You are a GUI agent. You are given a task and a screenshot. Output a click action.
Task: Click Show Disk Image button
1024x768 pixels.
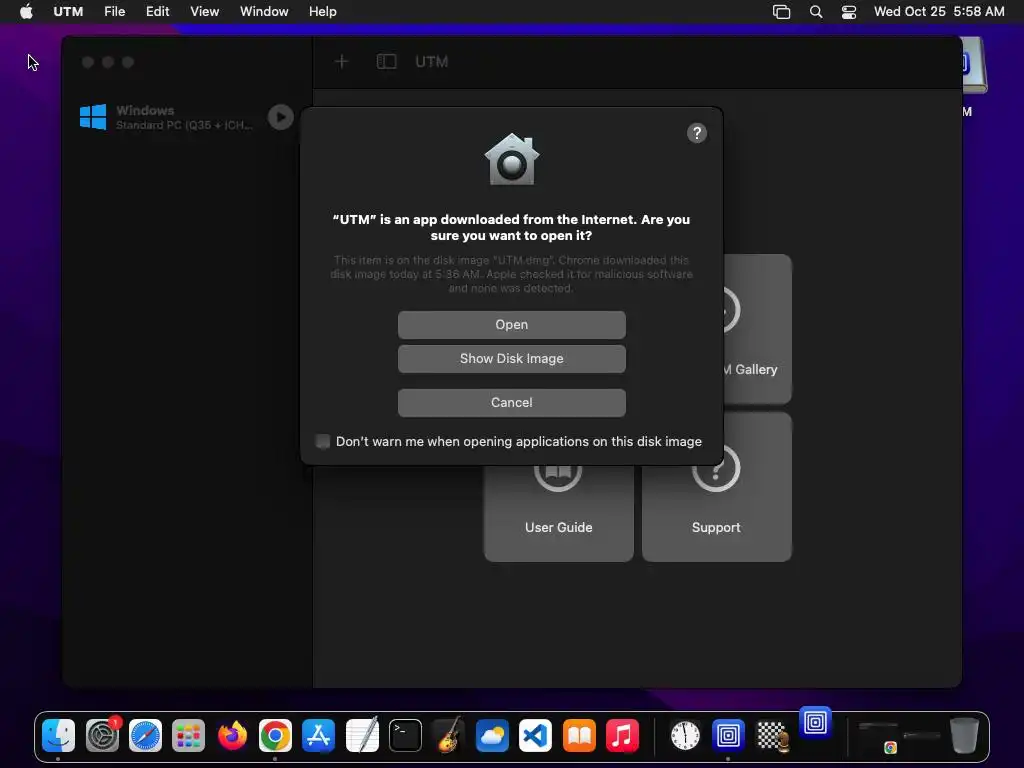coord(511,359)
